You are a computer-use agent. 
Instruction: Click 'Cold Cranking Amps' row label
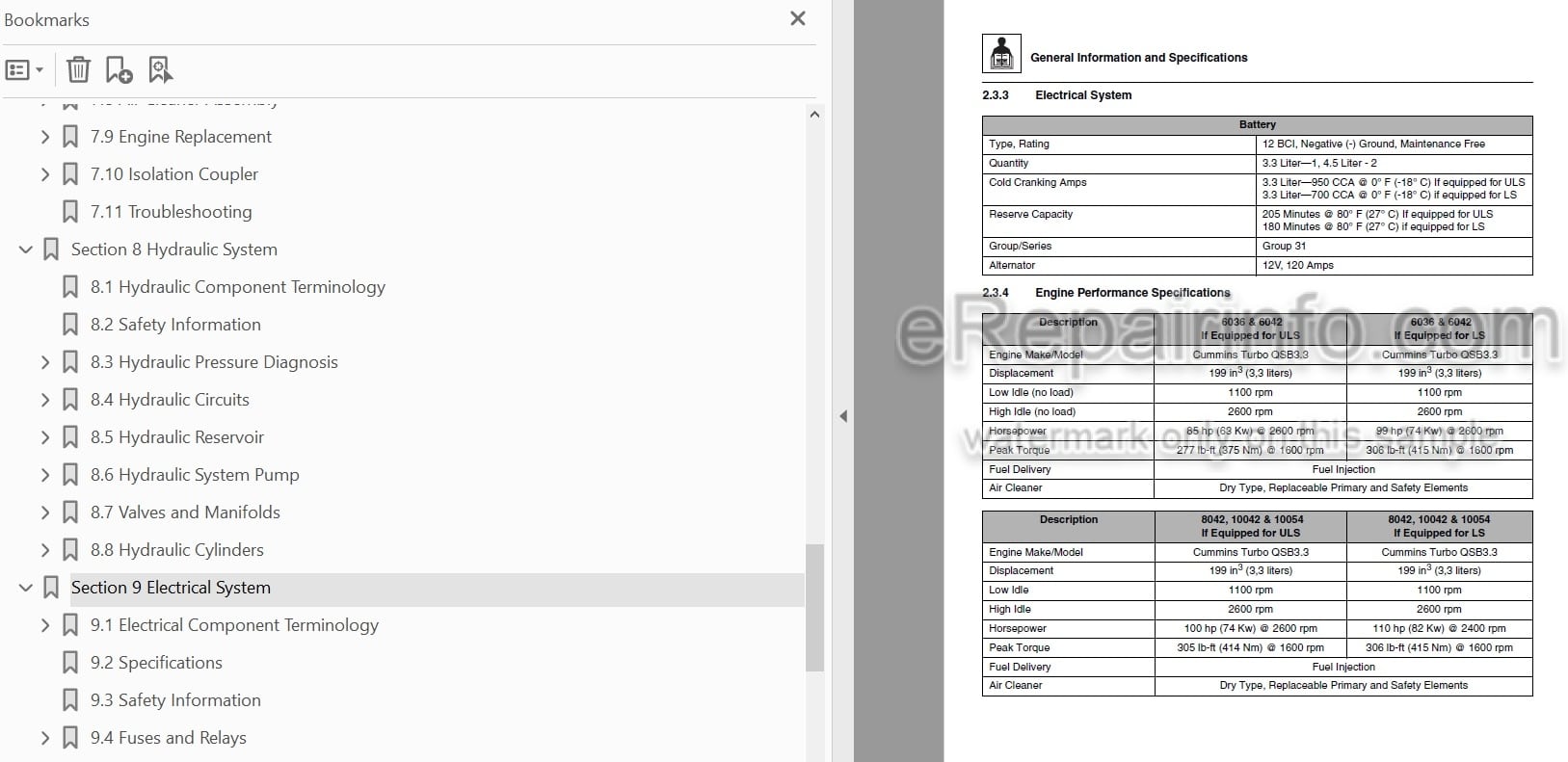[1037, 183]
